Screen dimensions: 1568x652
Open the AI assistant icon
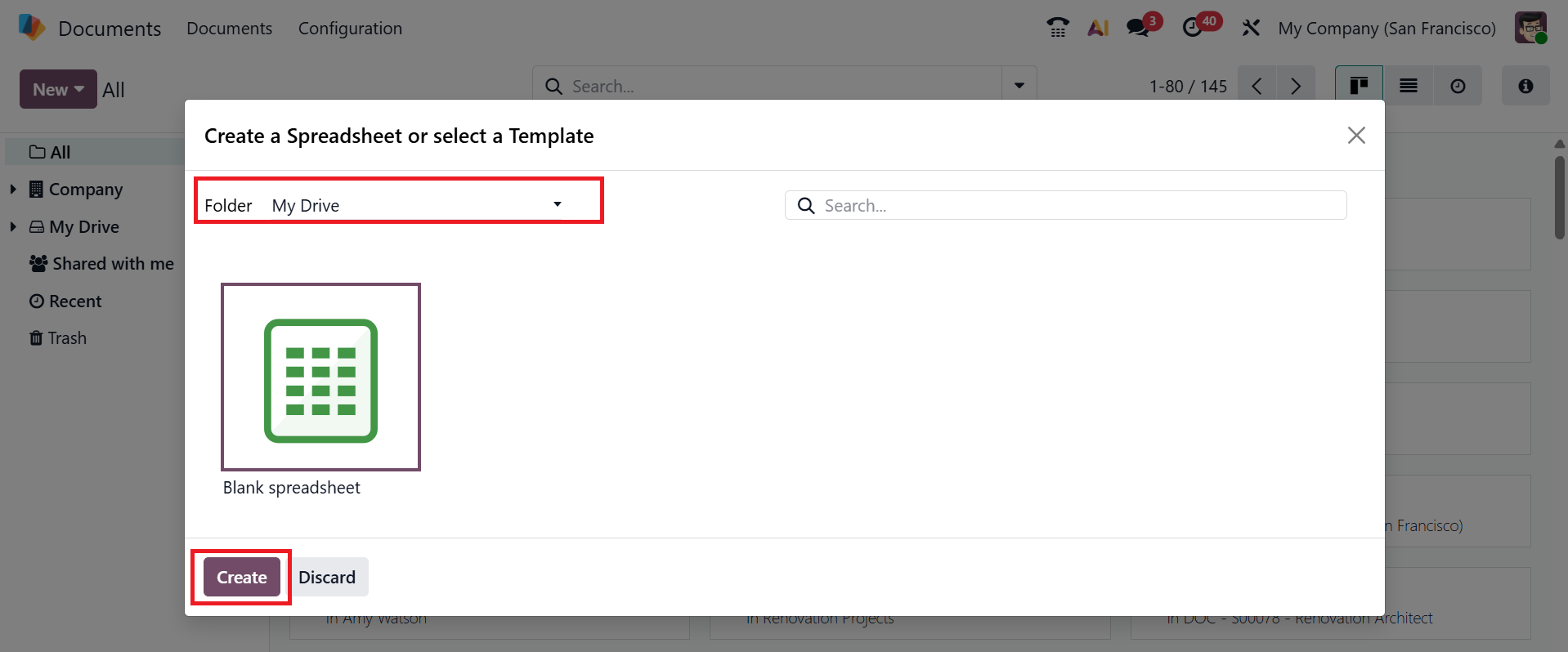[1098, 28]
